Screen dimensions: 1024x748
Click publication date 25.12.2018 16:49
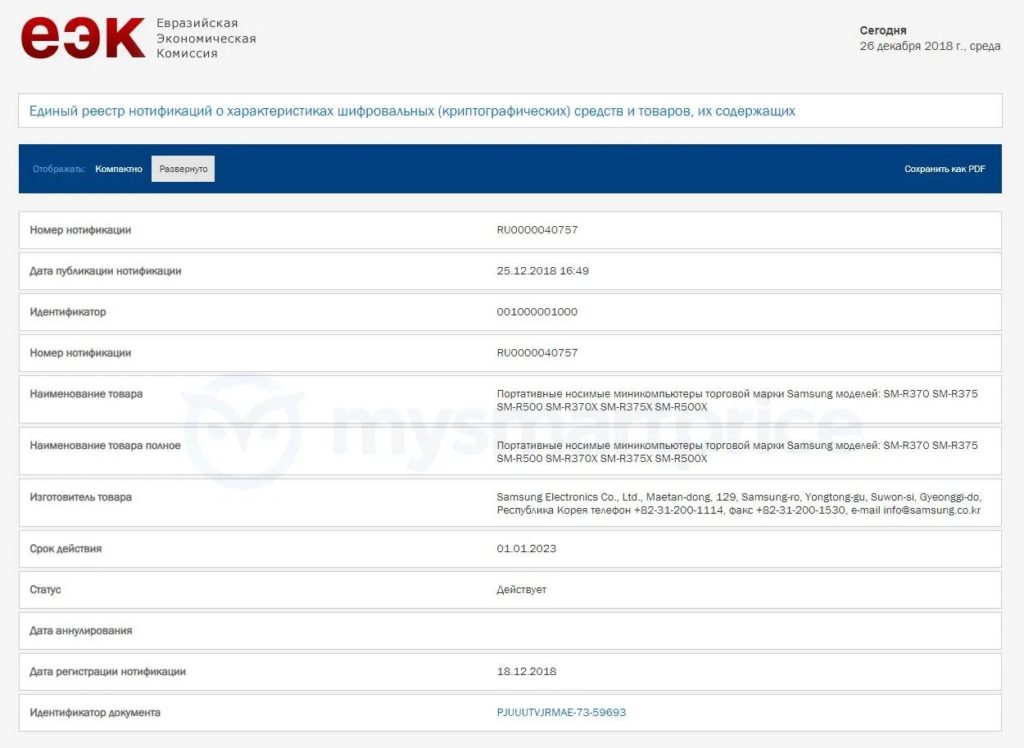coord(542,271)
